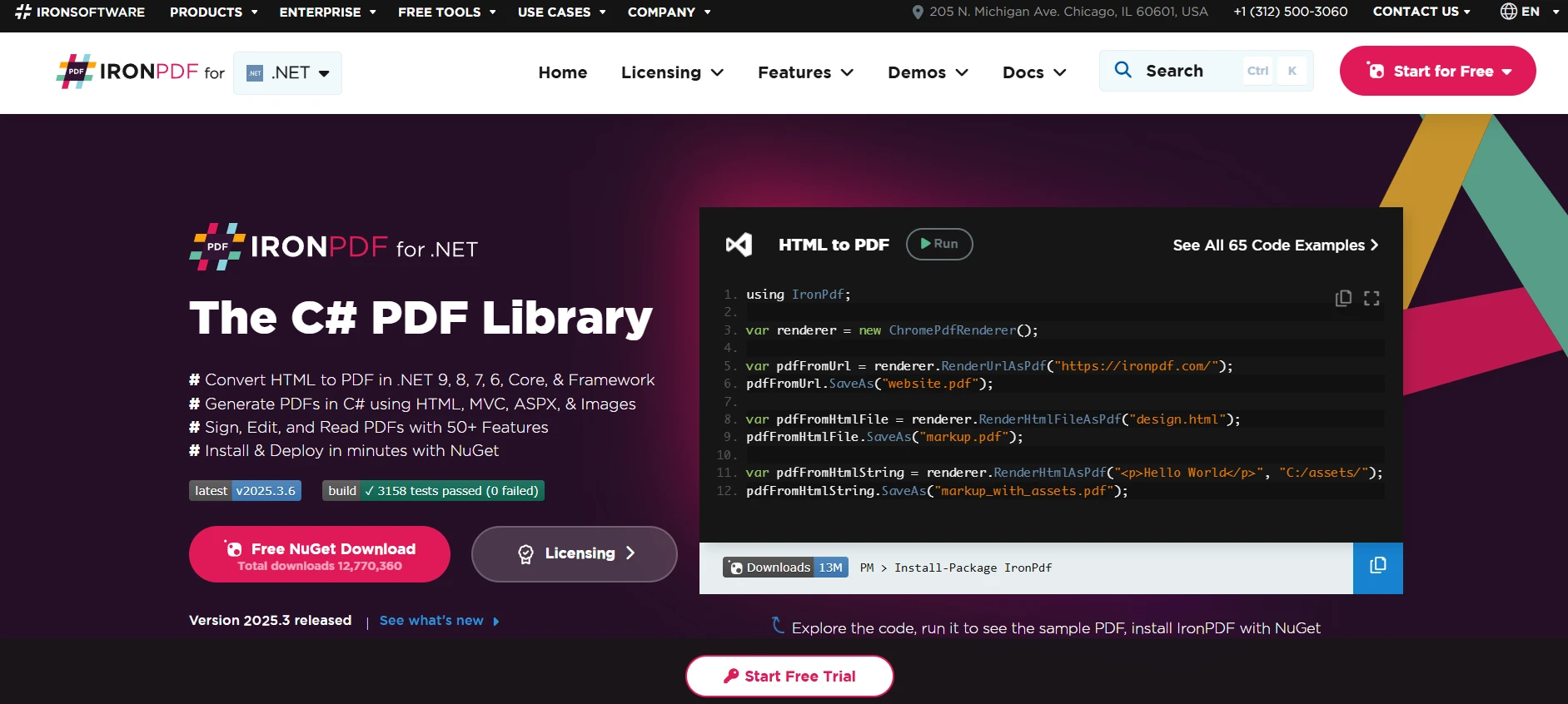Run the HTML to PDF example

[938, 244]
